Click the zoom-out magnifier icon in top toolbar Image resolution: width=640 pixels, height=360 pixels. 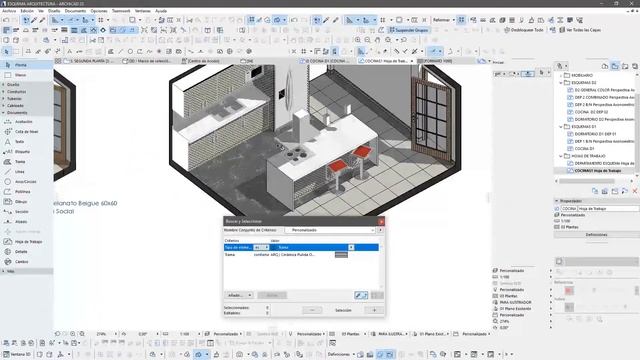point(368,40)
